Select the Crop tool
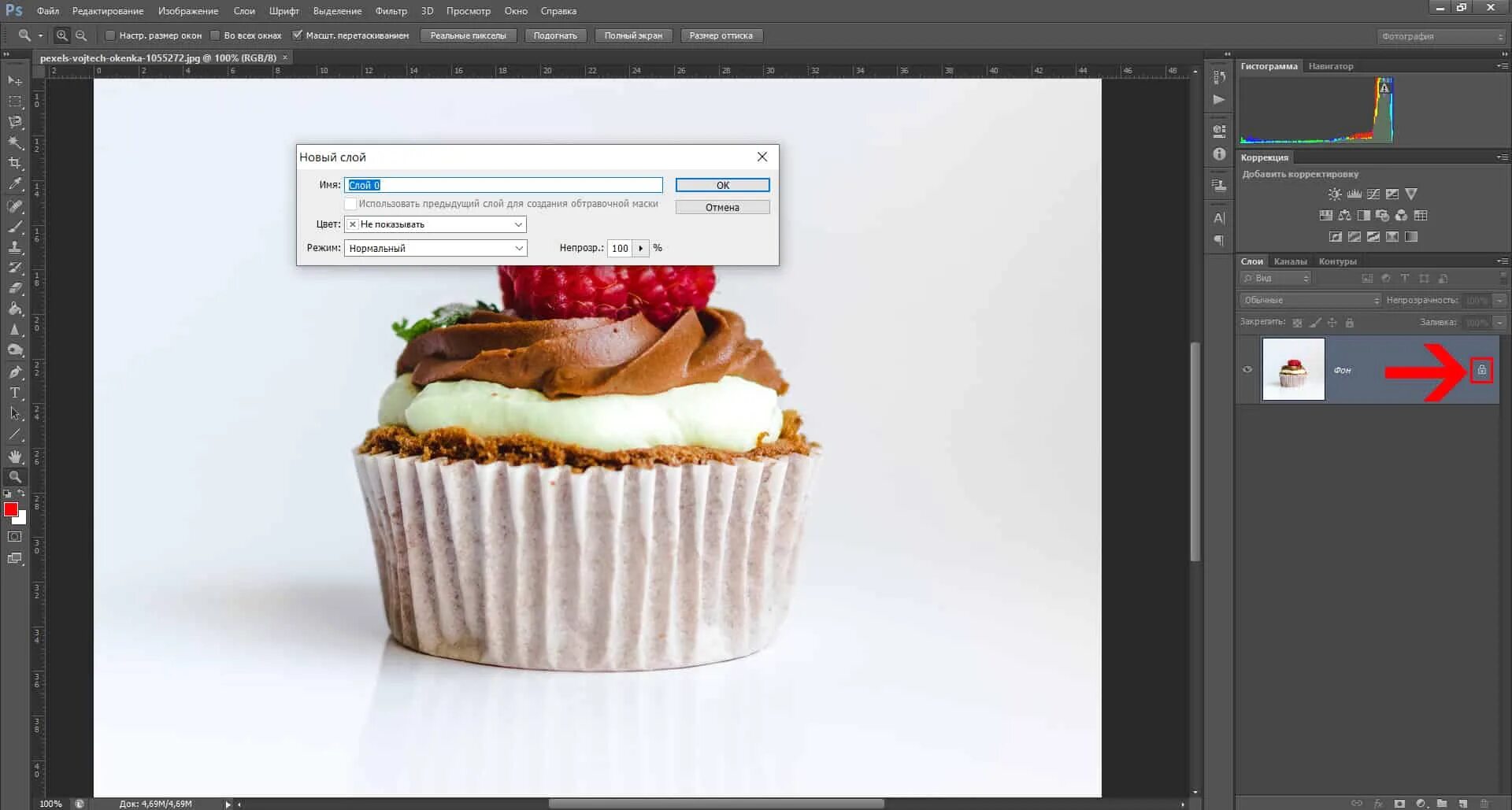This screenshot has height=810, width=1512. [15, 163]
